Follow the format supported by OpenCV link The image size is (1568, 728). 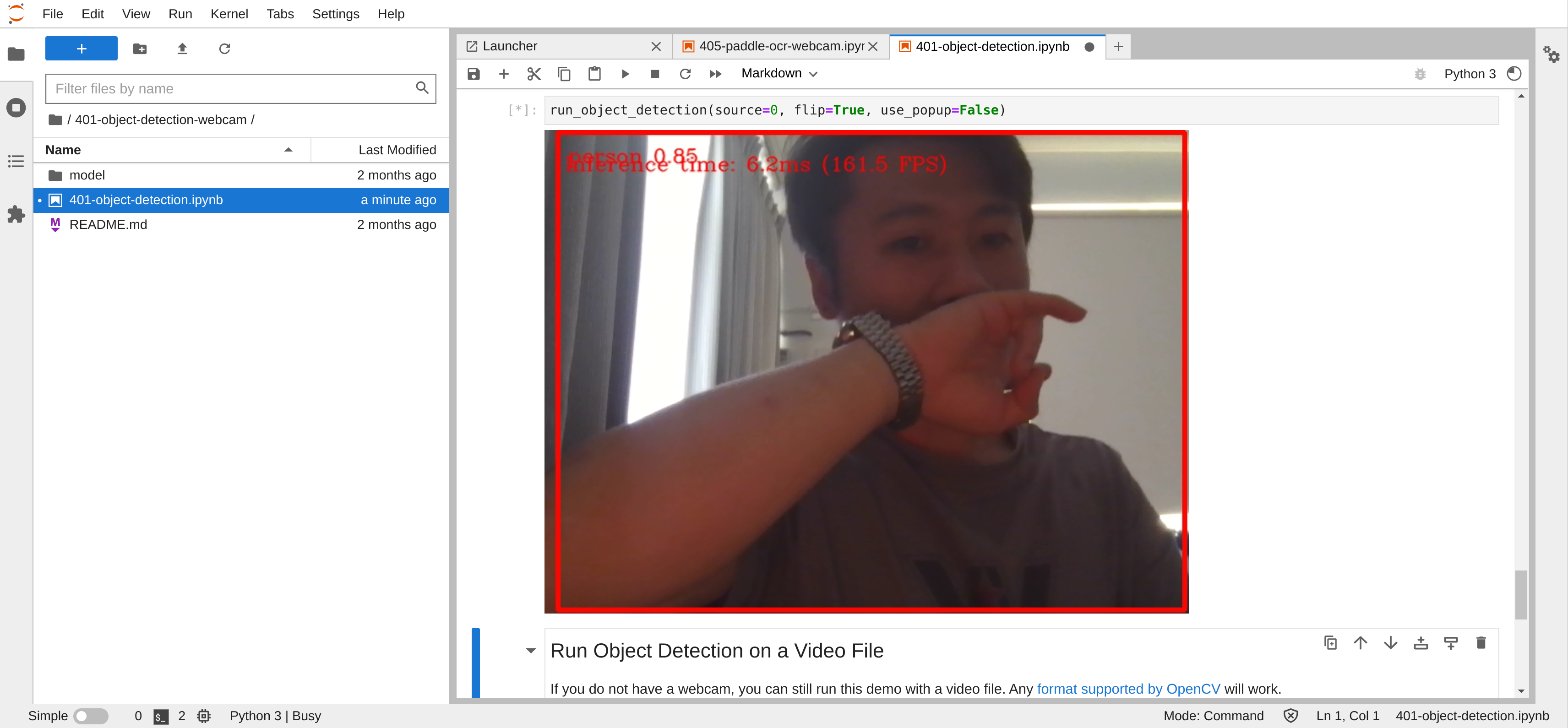pos(1128,689)
